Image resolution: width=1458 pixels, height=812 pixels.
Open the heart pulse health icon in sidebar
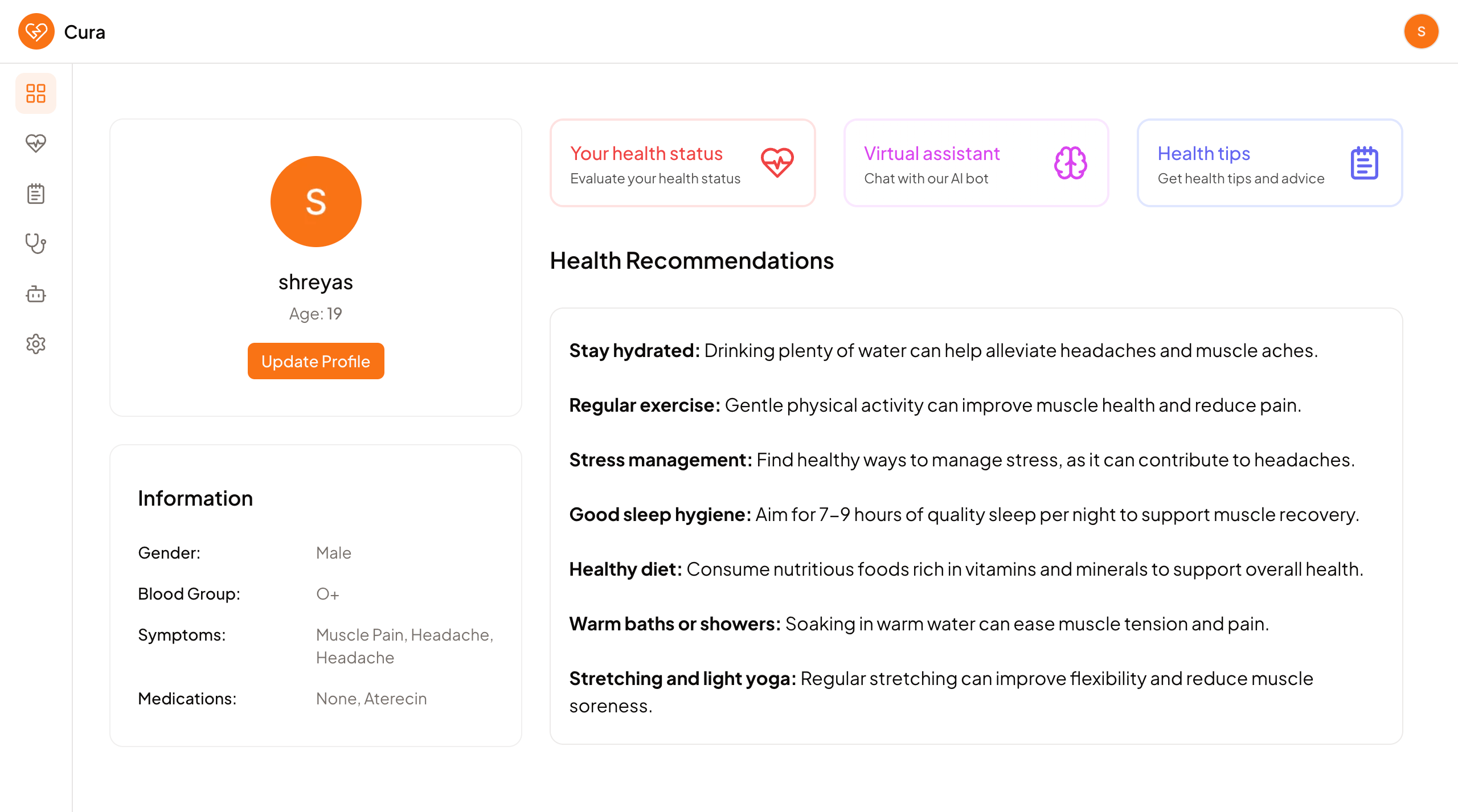click(x=36, y=143)
